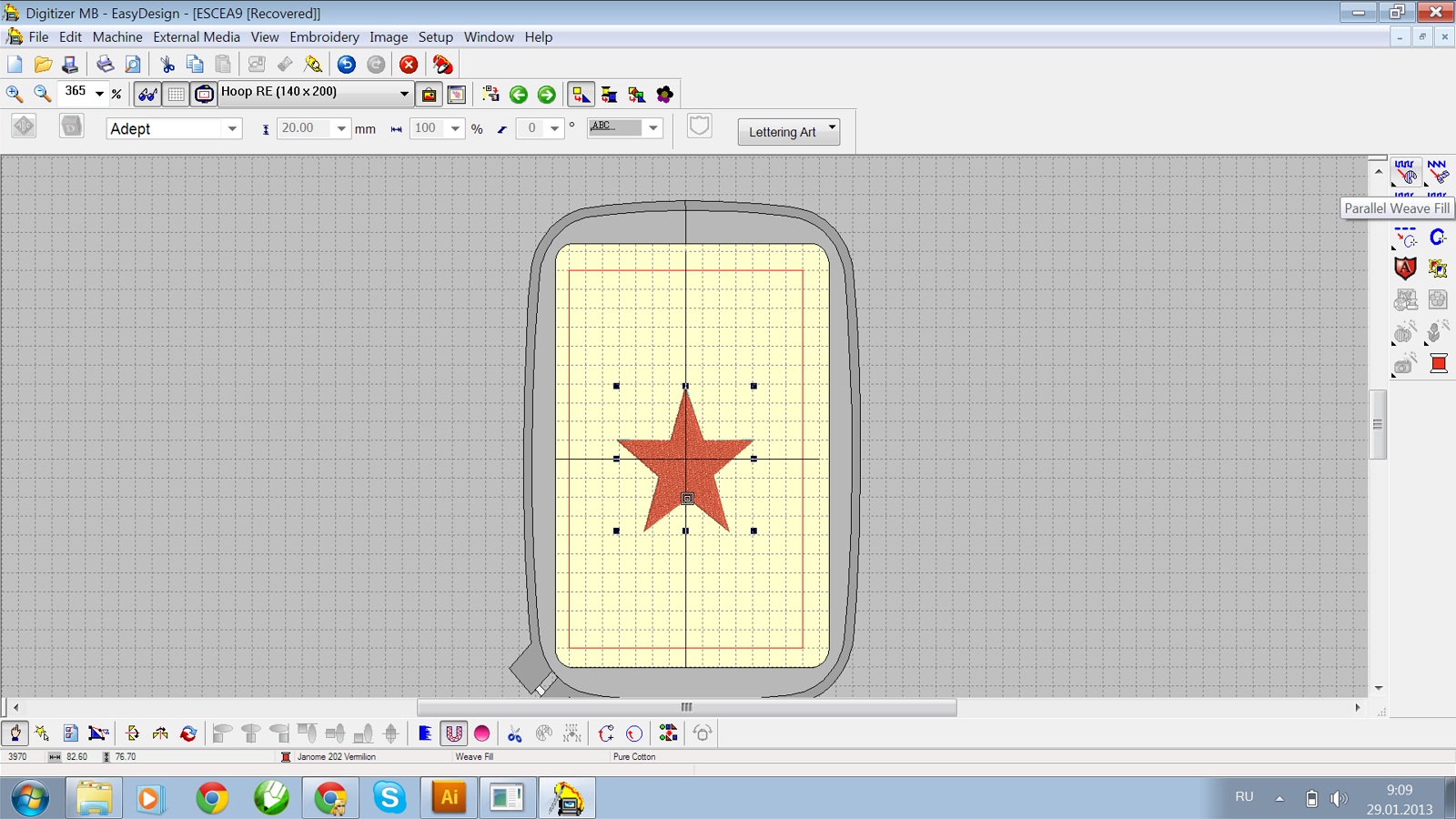Open the zoom percentage dropdown arrow
The image size is (1456, 819).
click(99, 94)
